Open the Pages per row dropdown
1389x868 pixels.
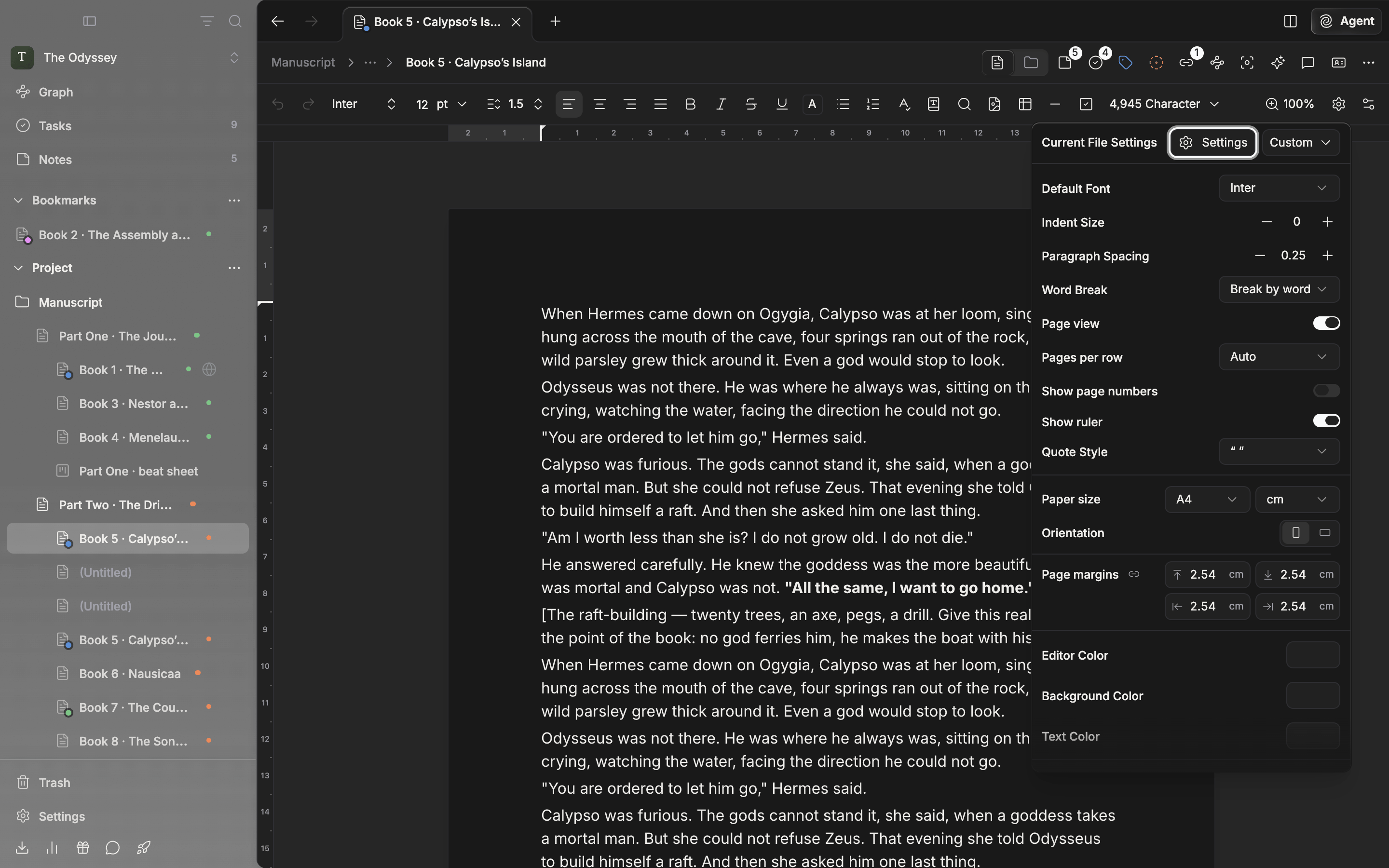point(1279,357)
